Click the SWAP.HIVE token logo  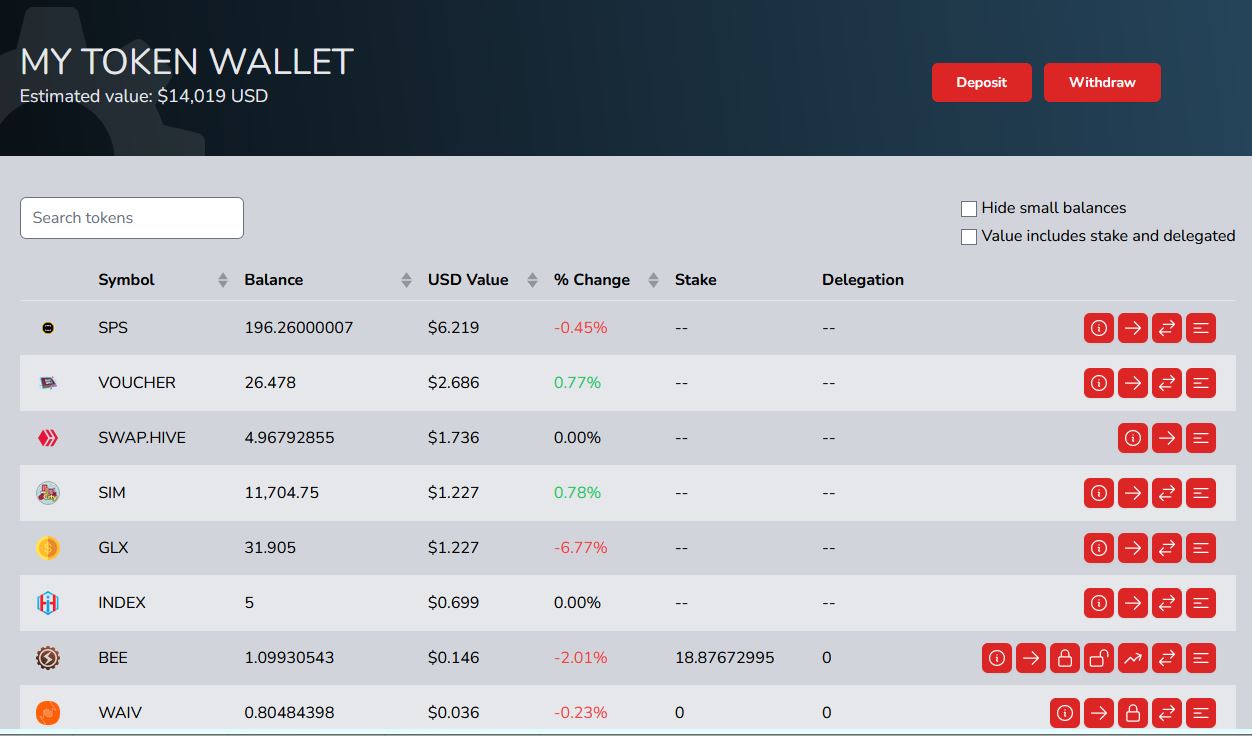48,438
